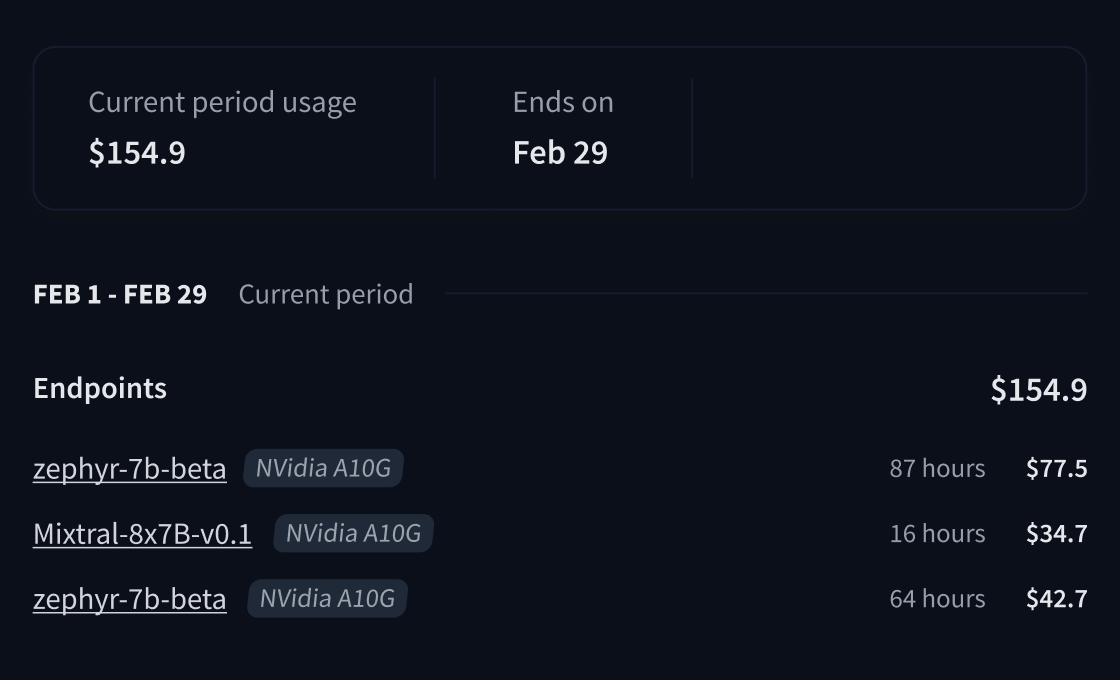
Task: Open the Mixtral-8x7B-v0.1 endpoint link
Action: tap(142, 534)
